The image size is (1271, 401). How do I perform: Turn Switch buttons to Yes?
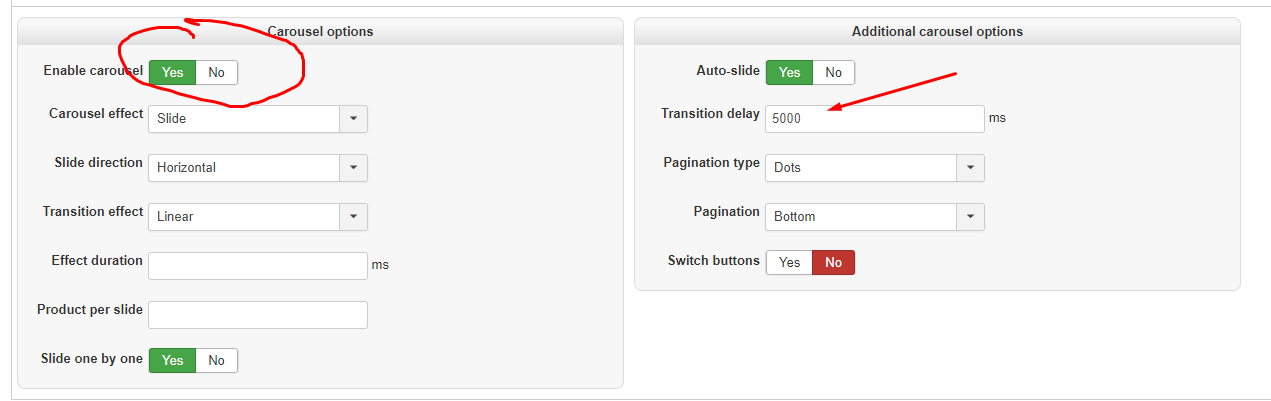click(x=790, y=262)
